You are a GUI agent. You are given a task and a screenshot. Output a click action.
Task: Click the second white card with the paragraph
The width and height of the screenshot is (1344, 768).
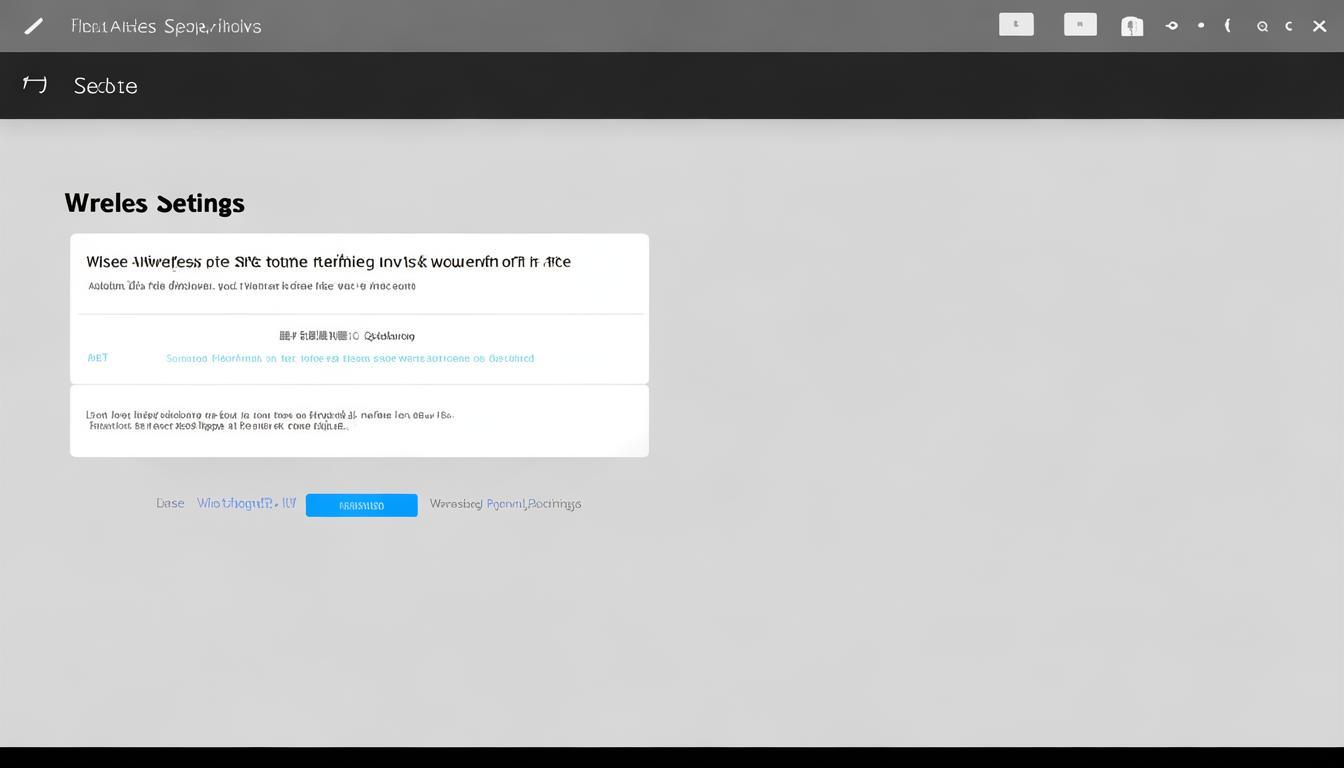tap(359, 421)
